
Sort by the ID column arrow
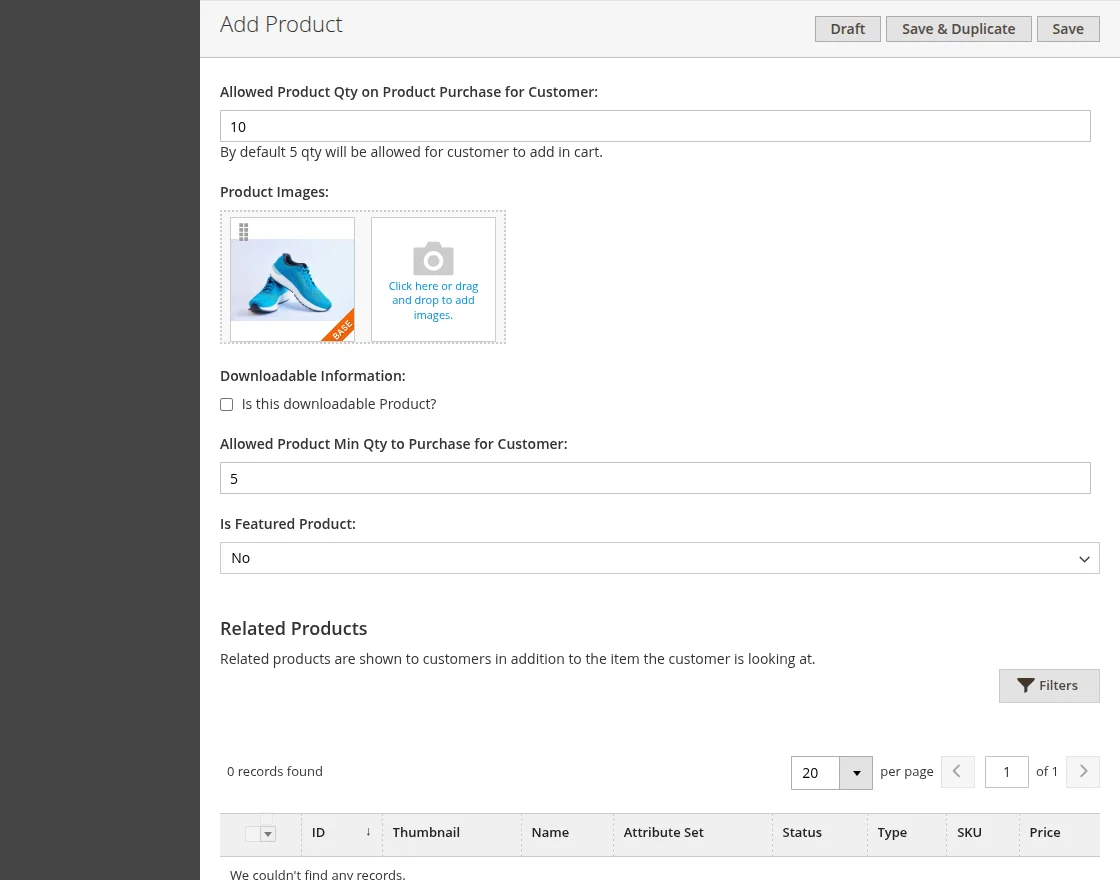(368, 832)
